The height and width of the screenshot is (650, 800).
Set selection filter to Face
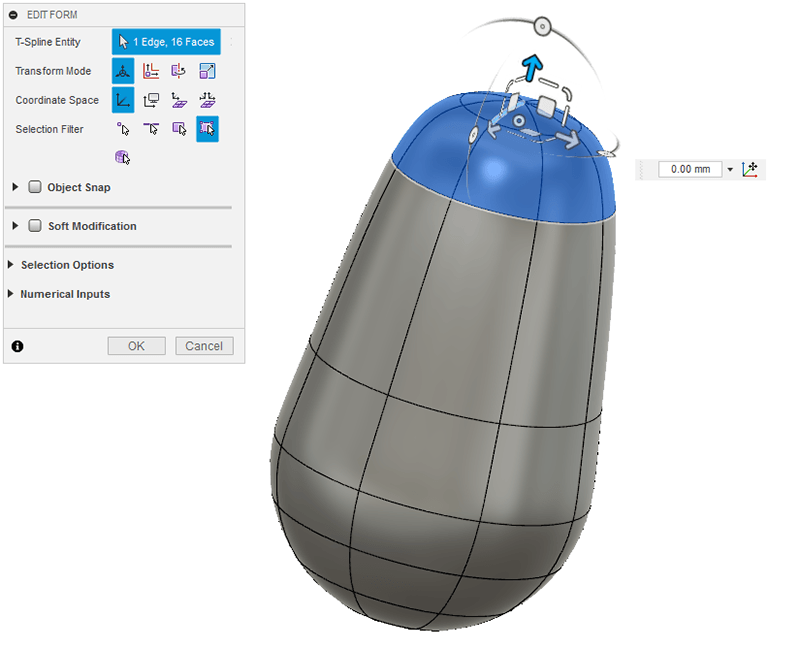coord(179,129)
